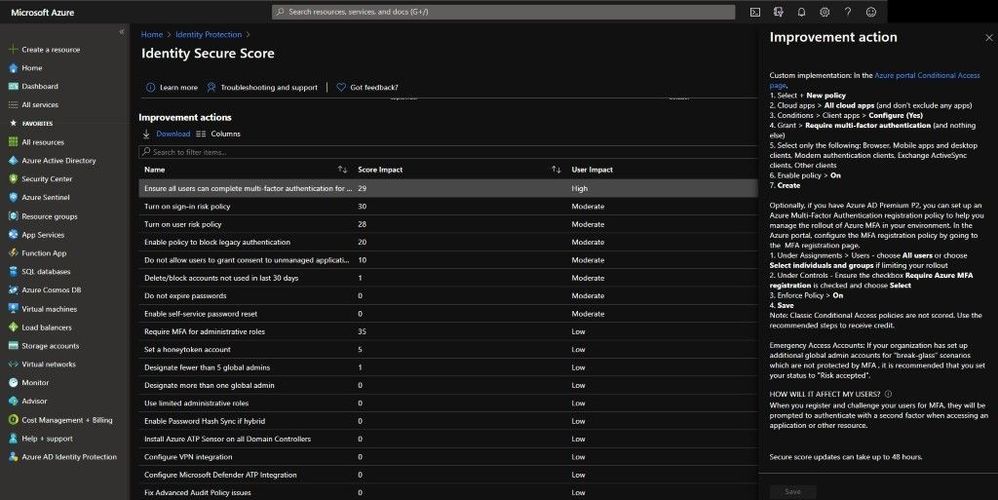Select the Set a honeytoken account row

click(448, 349)
